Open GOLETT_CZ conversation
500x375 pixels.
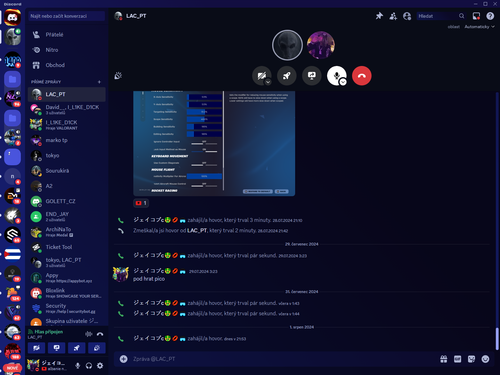[67, 201]
